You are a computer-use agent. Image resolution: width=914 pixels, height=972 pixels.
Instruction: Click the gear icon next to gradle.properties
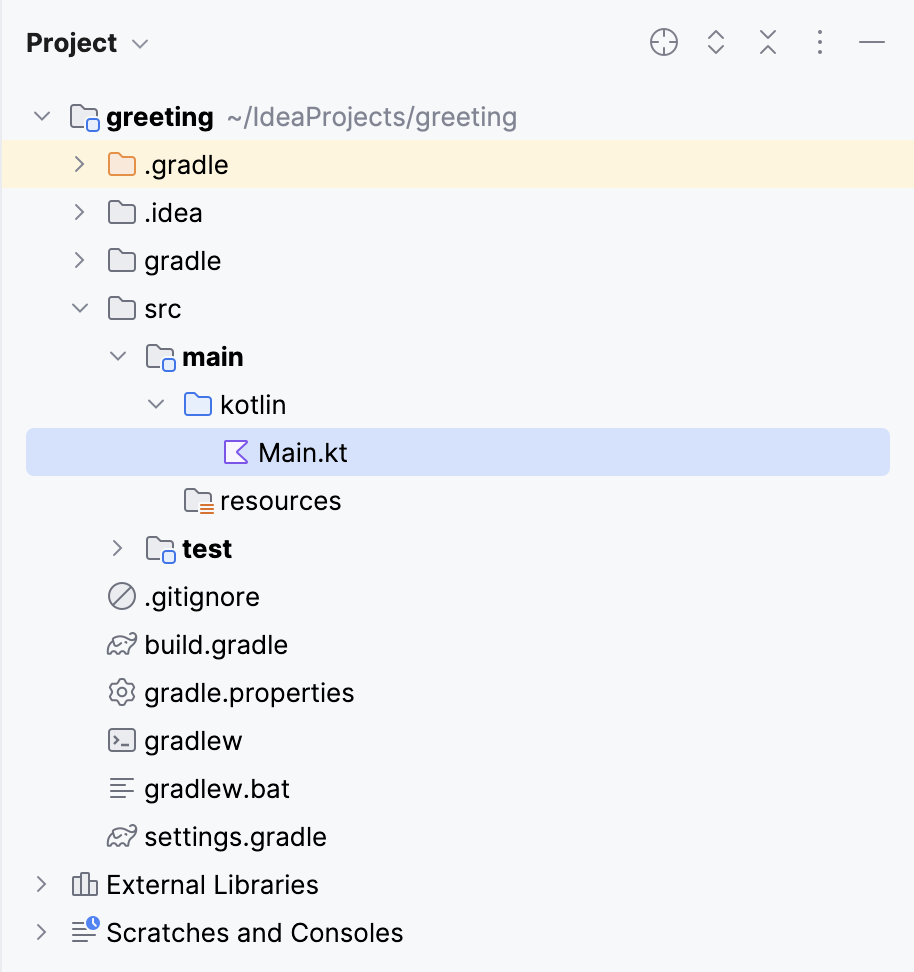[120, 692]
